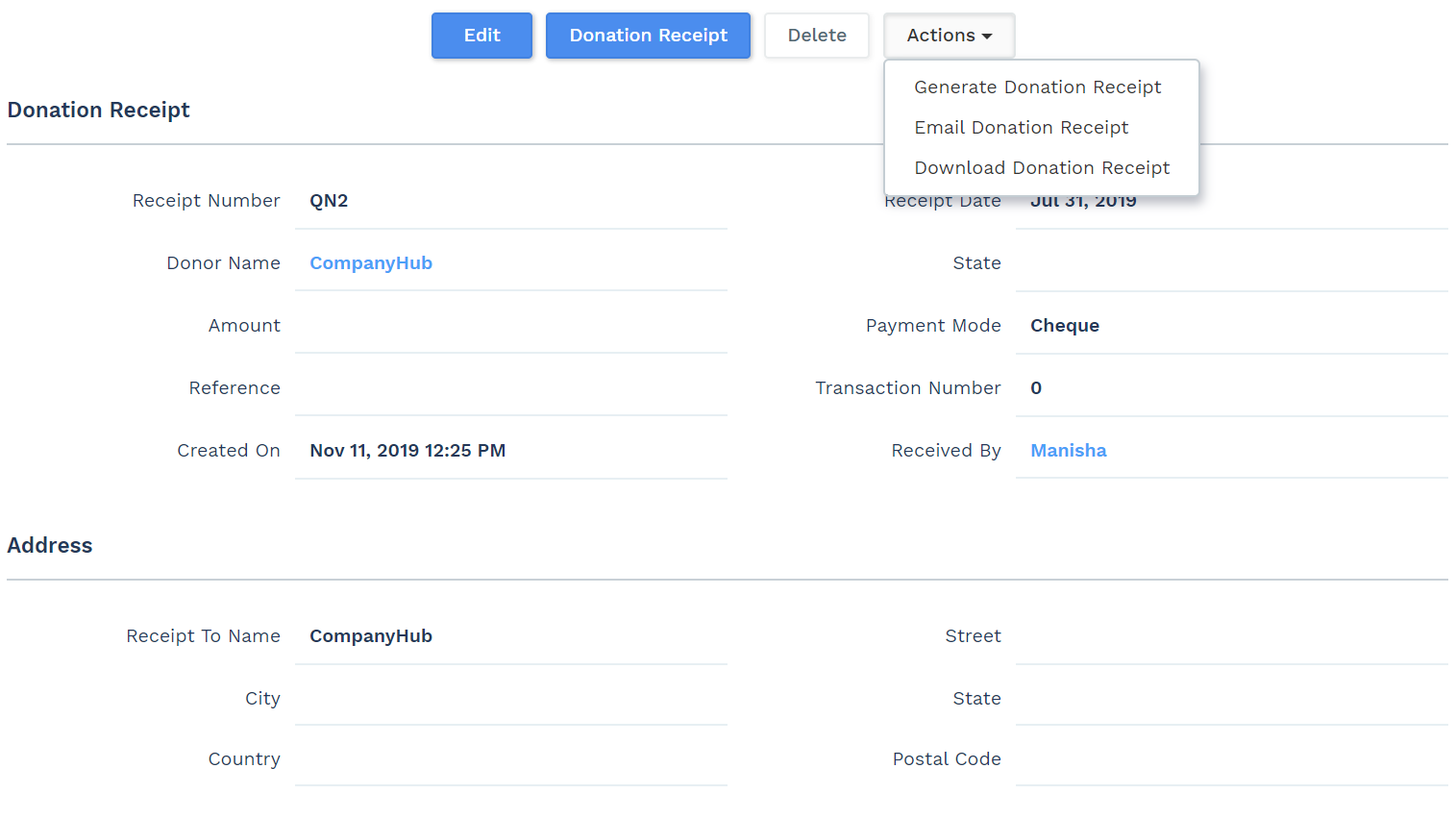Click the Created On date value

tap(407, 451)
